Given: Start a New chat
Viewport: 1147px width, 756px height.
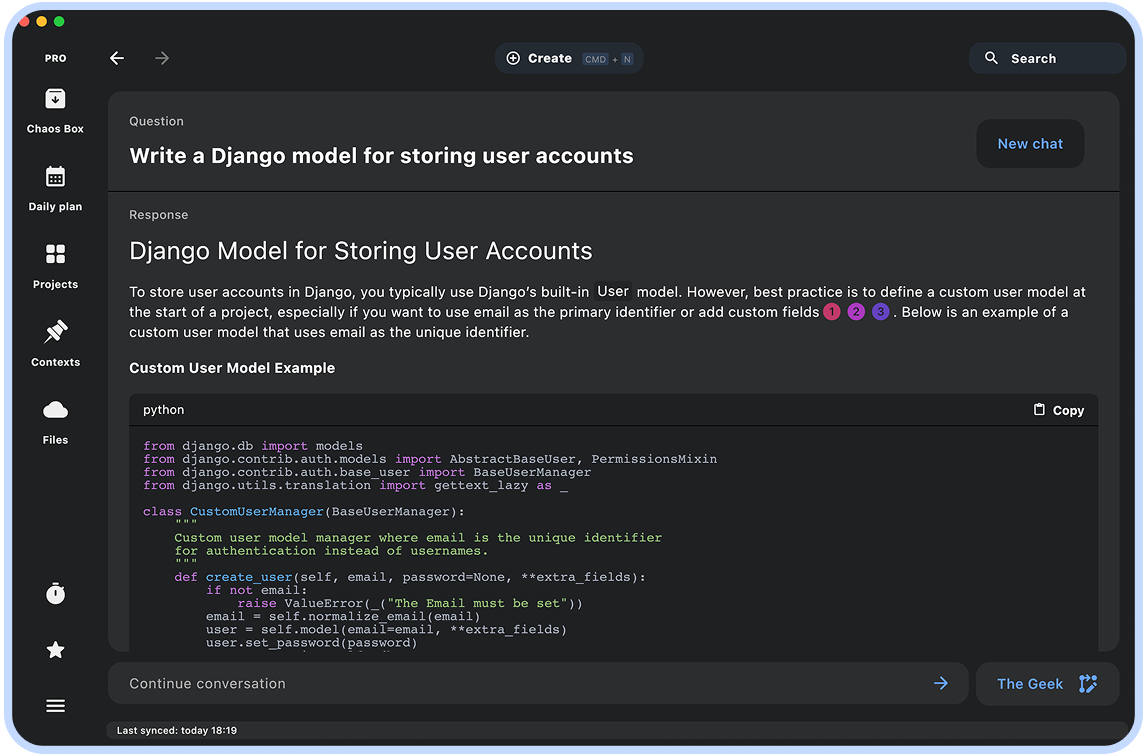Looking at the screenshot, I should 1030,143.
